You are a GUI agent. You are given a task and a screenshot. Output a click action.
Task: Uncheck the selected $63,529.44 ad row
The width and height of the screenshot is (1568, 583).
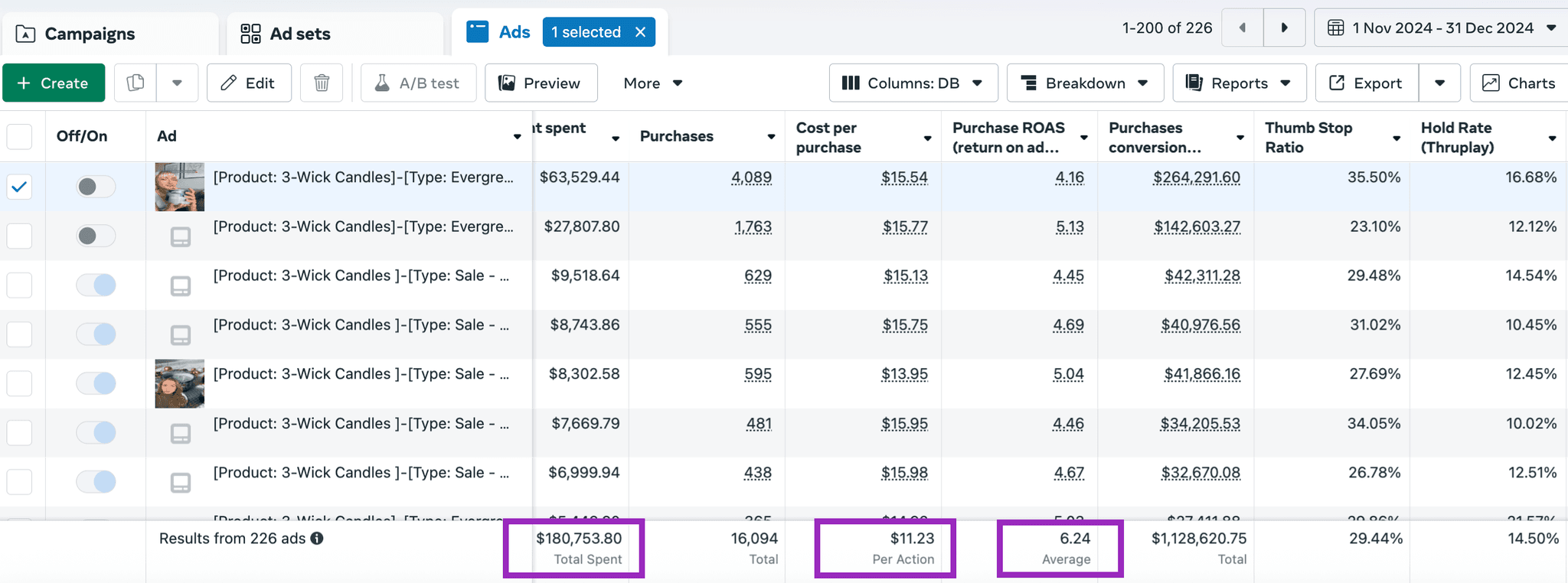point(19,187)
